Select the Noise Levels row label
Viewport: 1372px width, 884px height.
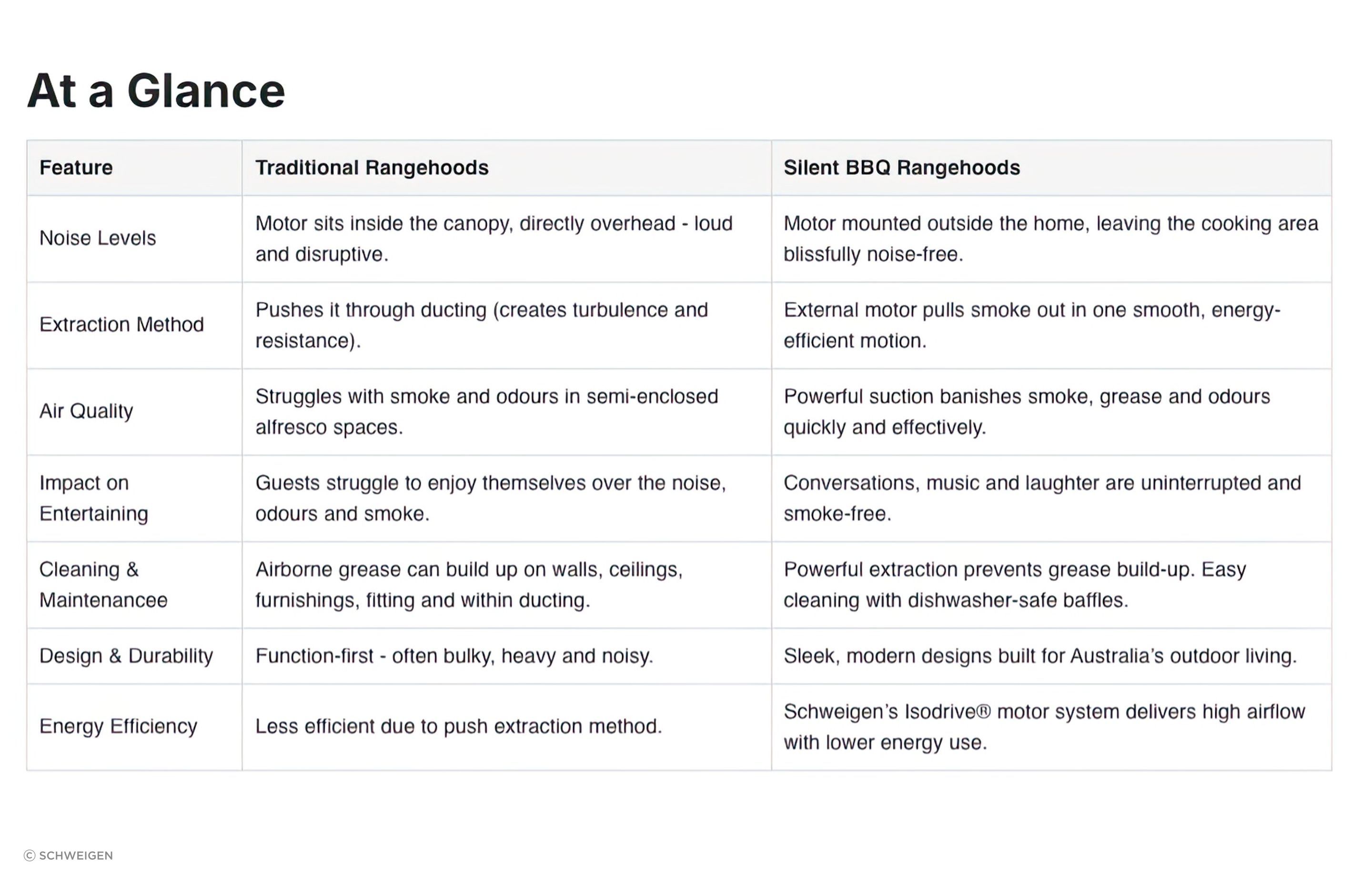tap(98, 238)
